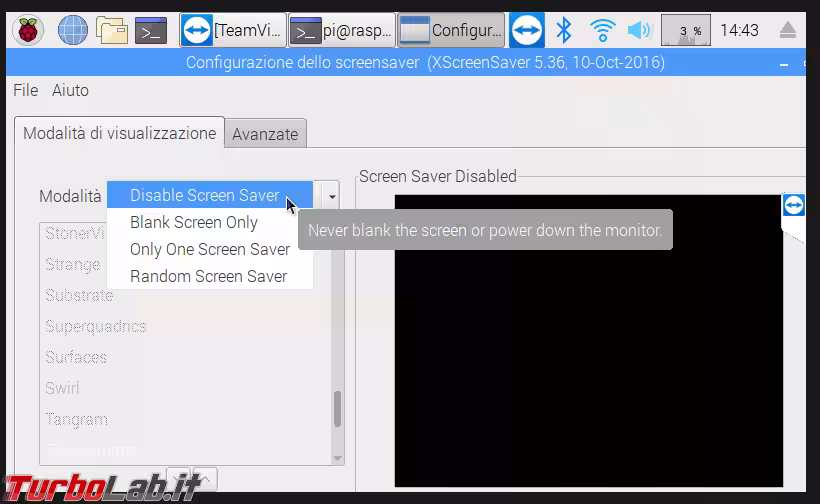This screenshot has height=504, width=820.
Task: Open the TeamViewer tray icon
Action: click(527, 30)
